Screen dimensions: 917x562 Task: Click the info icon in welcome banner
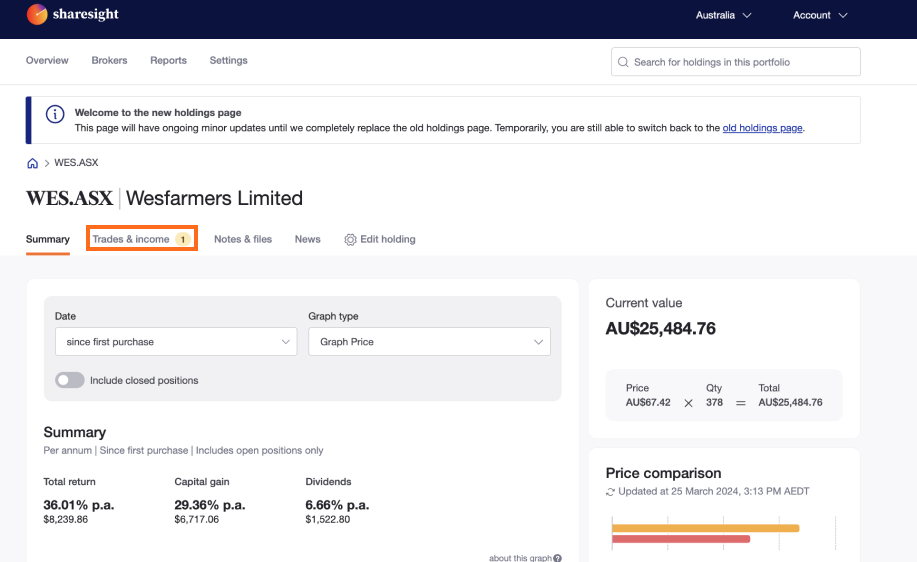click(55, 114)
